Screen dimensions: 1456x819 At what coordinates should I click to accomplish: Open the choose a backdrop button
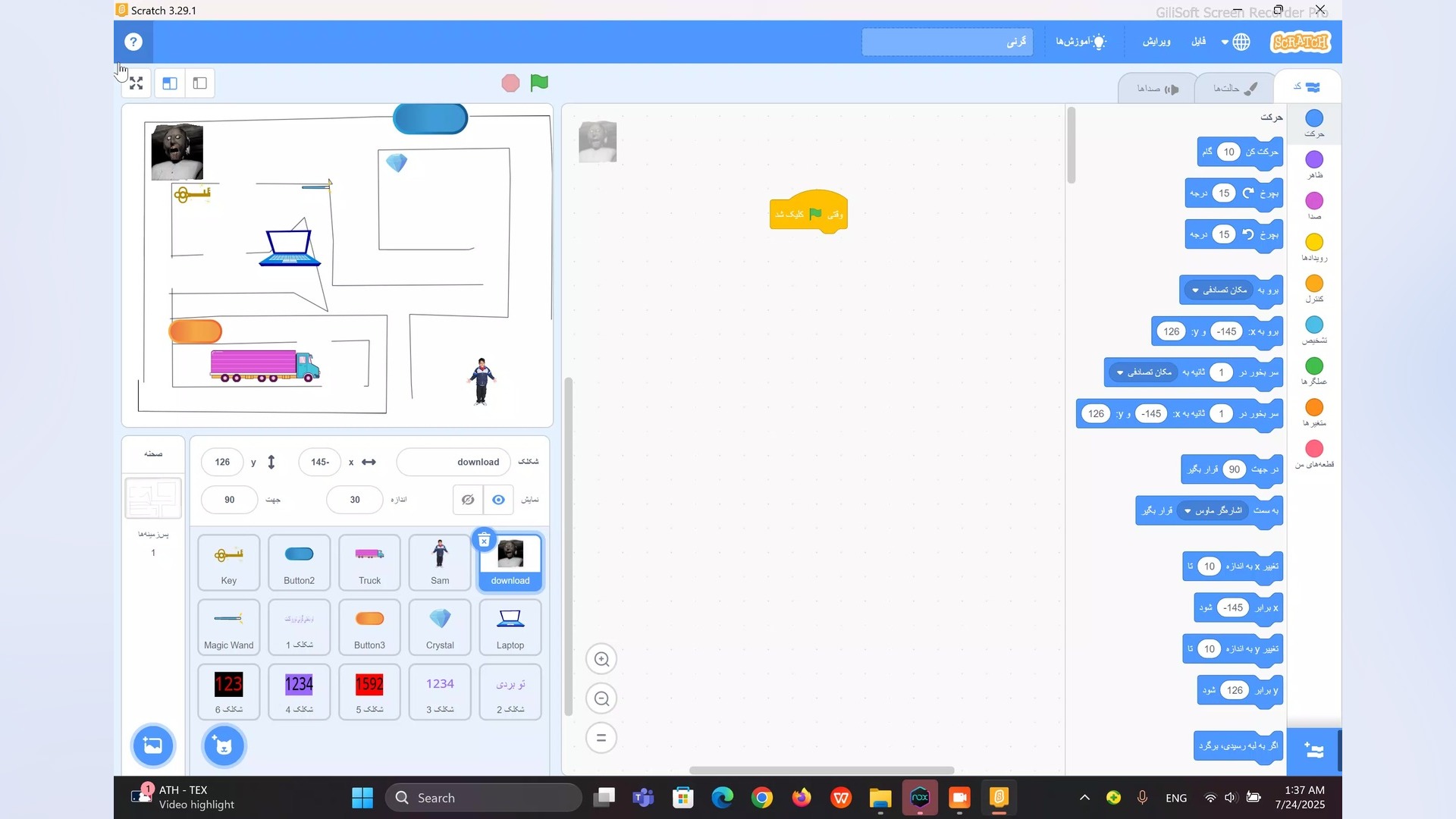click(153, 745)
